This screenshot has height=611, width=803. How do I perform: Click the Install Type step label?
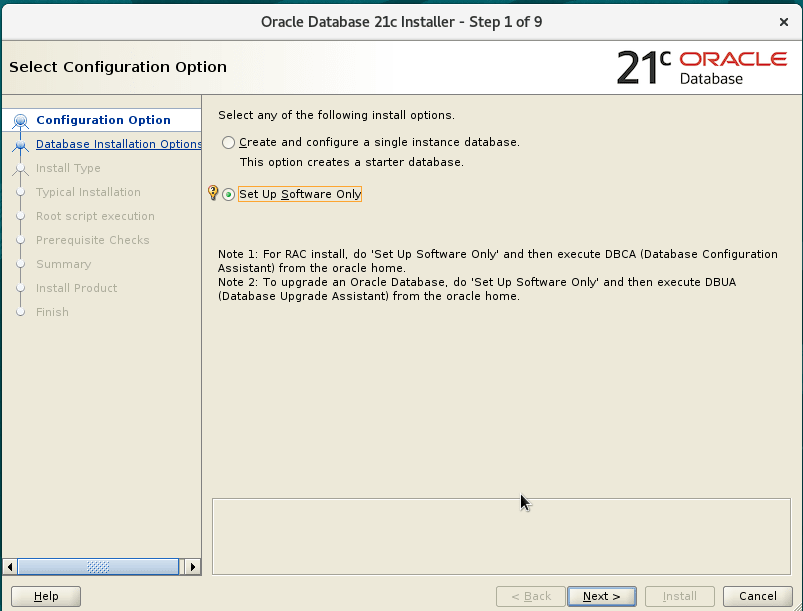(68, 168)
